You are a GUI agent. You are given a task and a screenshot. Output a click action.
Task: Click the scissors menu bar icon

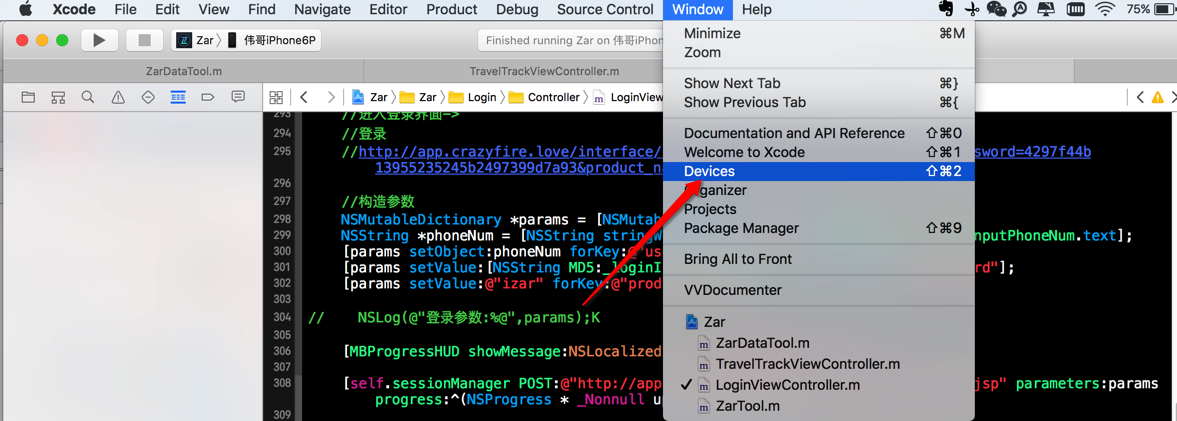pos(971,10)
